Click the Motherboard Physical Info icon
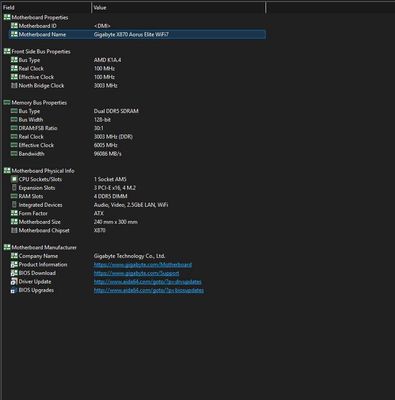 [7, 171]
